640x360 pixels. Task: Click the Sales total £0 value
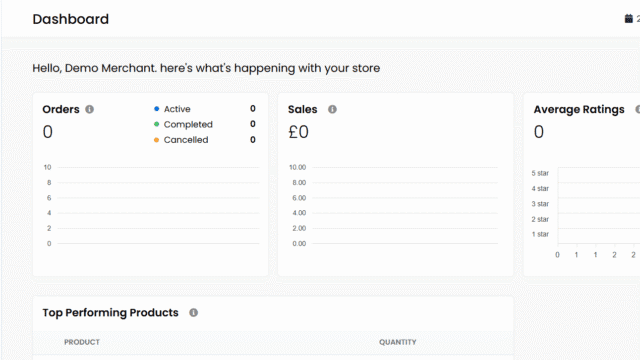[x=298, y=132]
